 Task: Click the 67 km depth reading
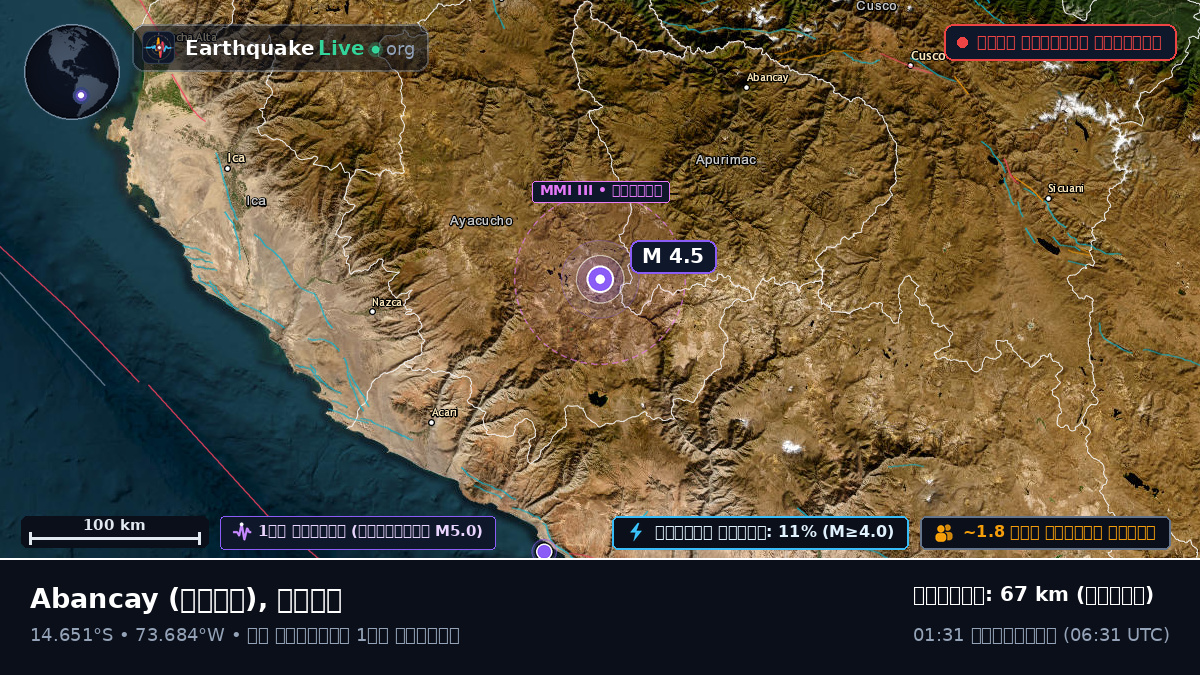[1034, 595]
